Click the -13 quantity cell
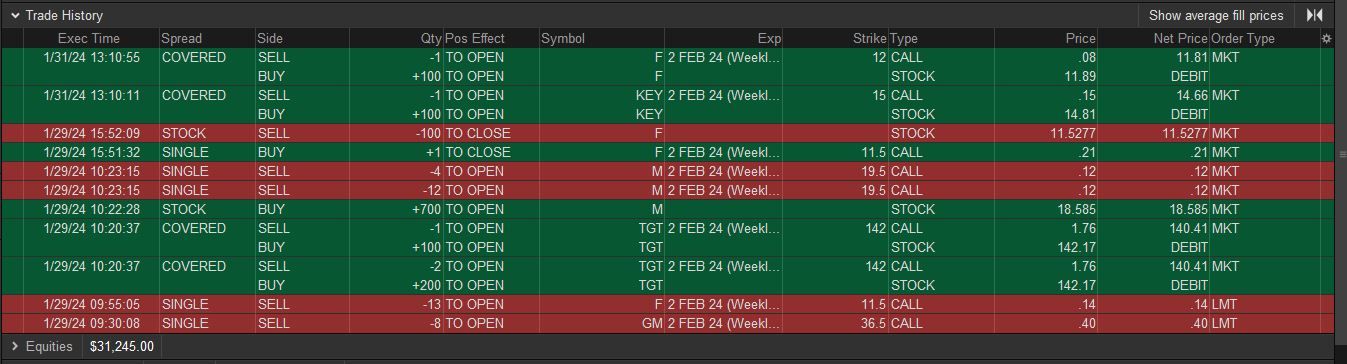This screenshot has width=1347, height=364. click(x=396, y=305)
